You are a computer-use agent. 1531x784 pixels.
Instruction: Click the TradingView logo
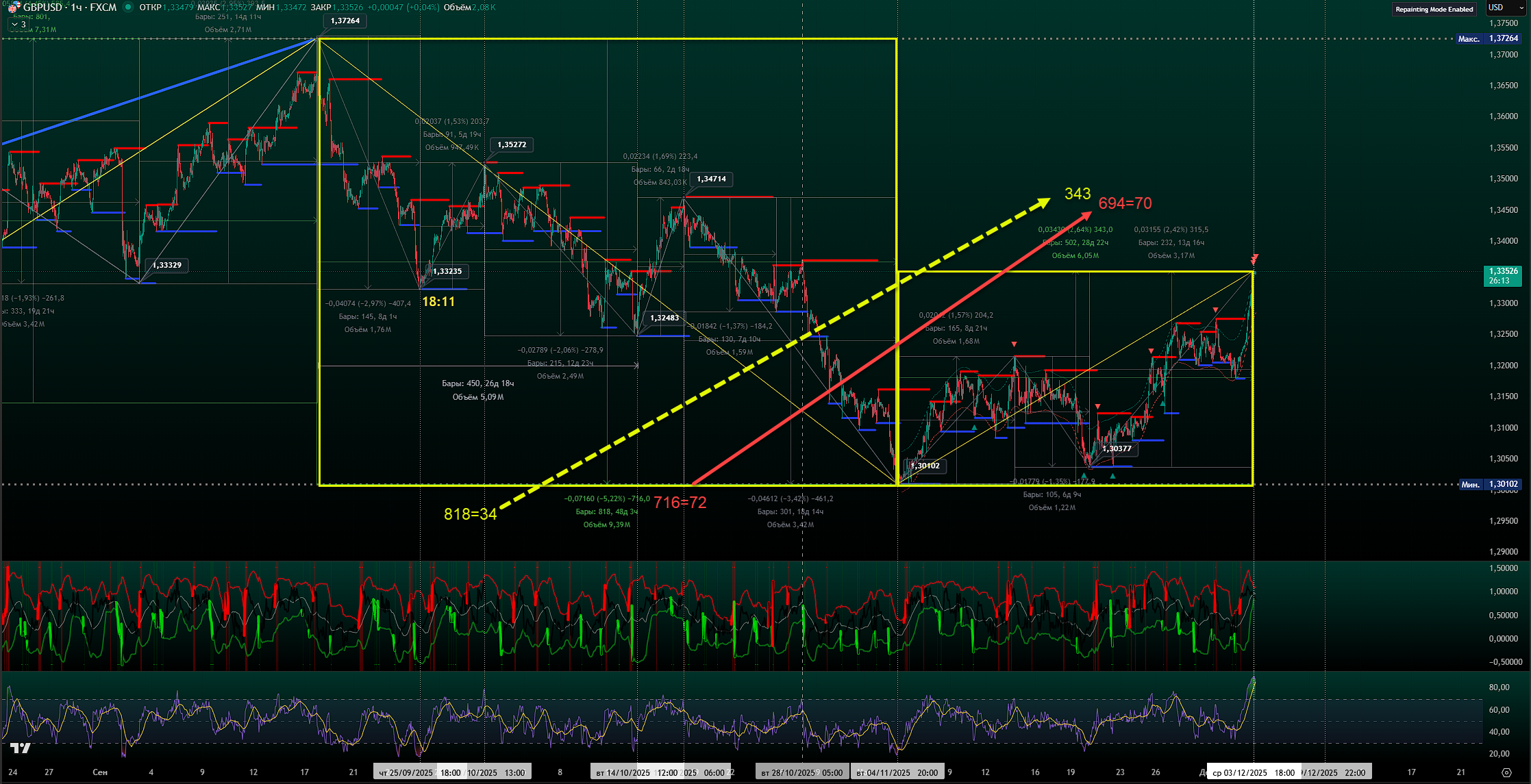pyautogui.click(x=20, y=748)
